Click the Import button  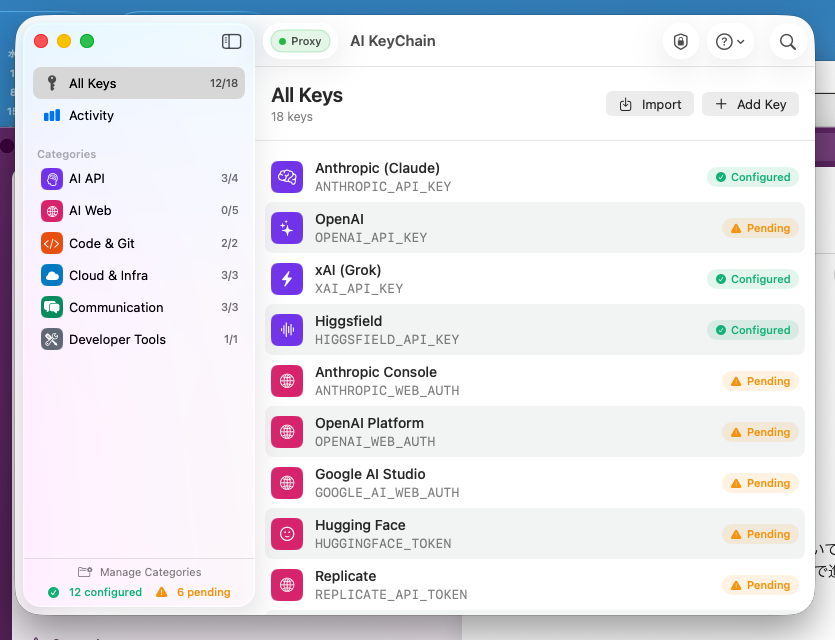(x=650, y=104)
